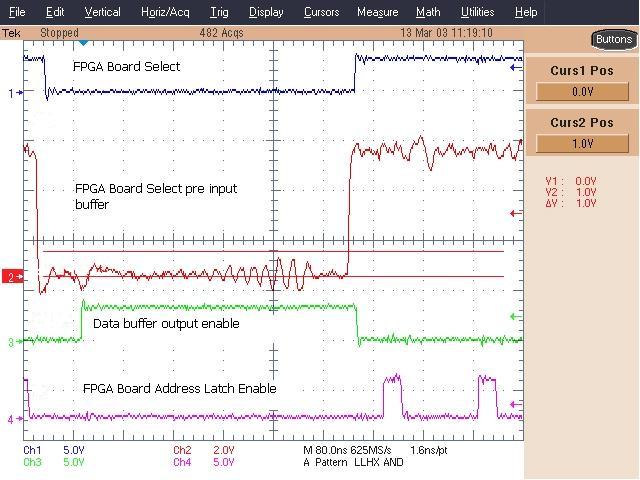Viewport: 640px width, 480px height.
Task: Open the Horiz/Acq menu
Action: click(x=165, y=12)
